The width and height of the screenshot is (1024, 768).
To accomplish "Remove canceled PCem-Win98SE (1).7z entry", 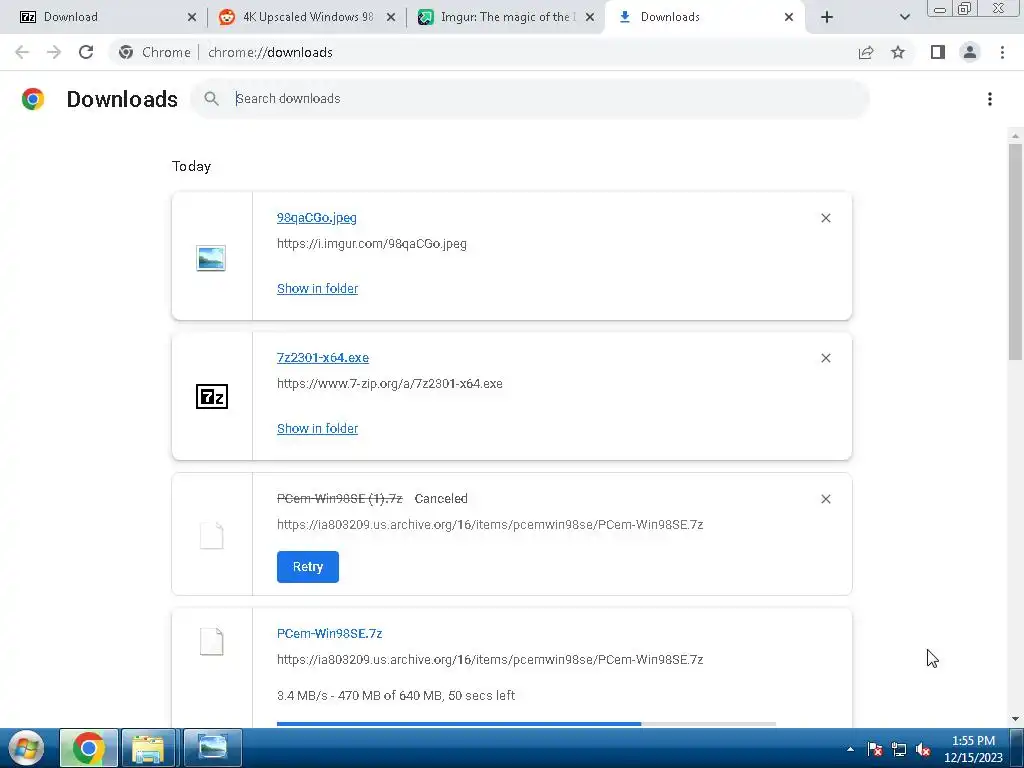I will (x=825, y=499).
